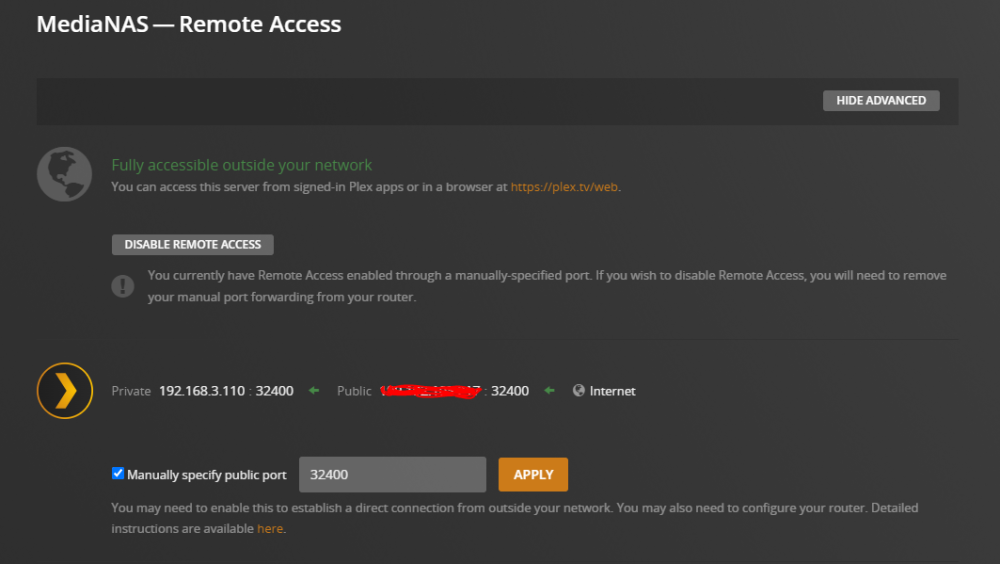Click the redacted public IP address

coord(430,391)
